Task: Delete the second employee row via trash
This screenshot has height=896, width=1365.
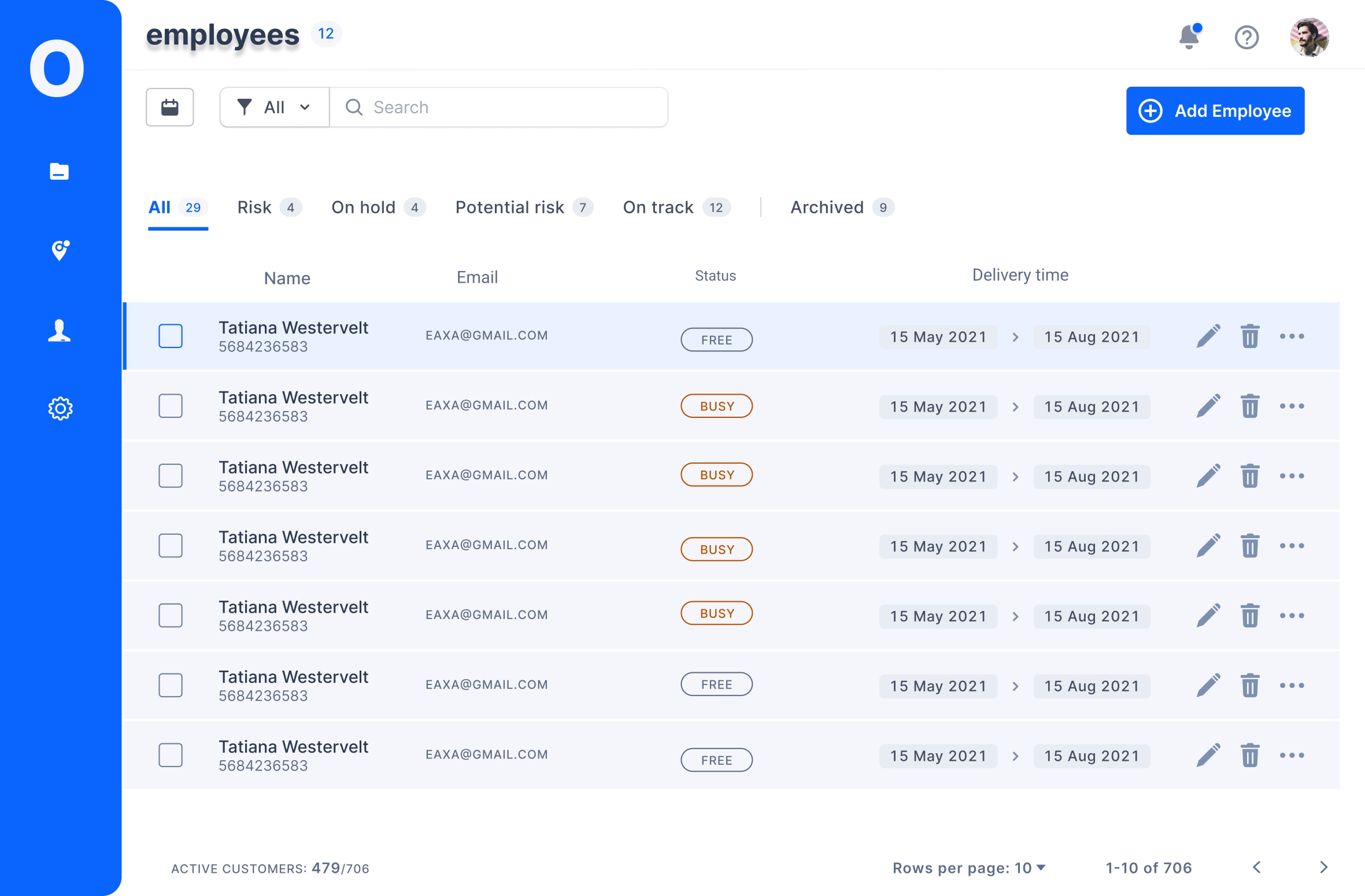Action: 1249,406
